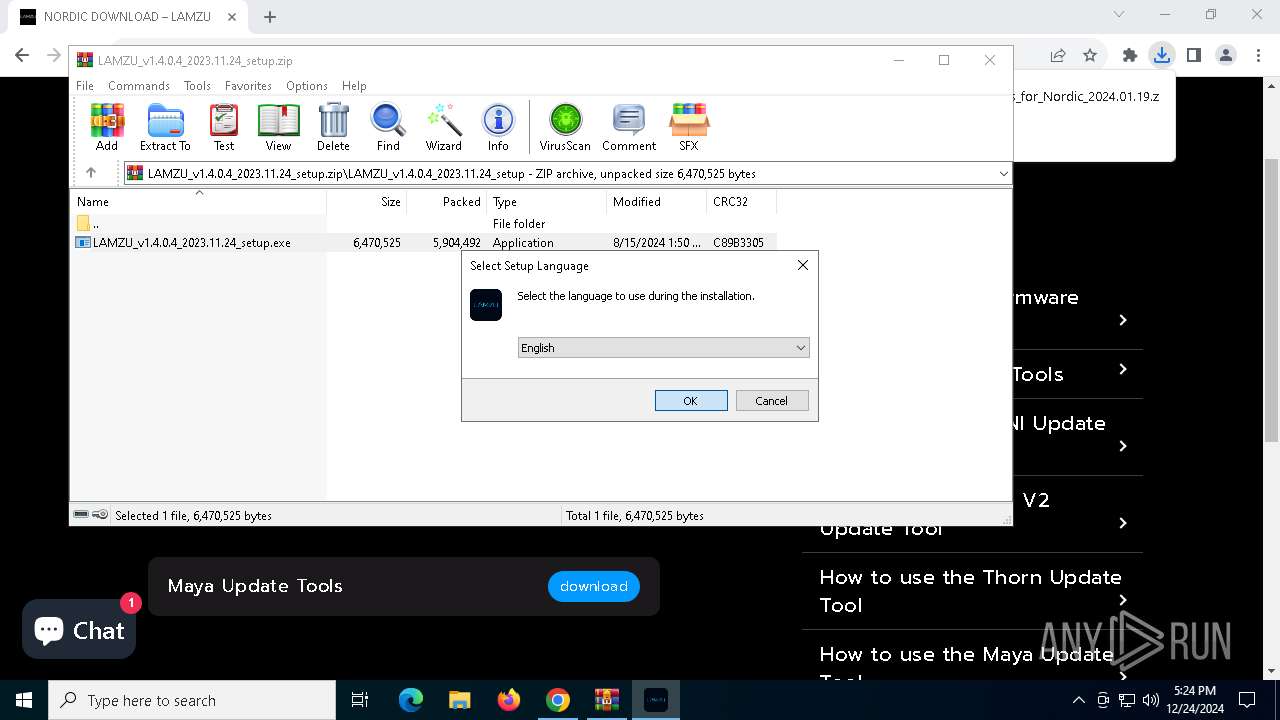Click the Windows taskbar search box

click(192, 700)
